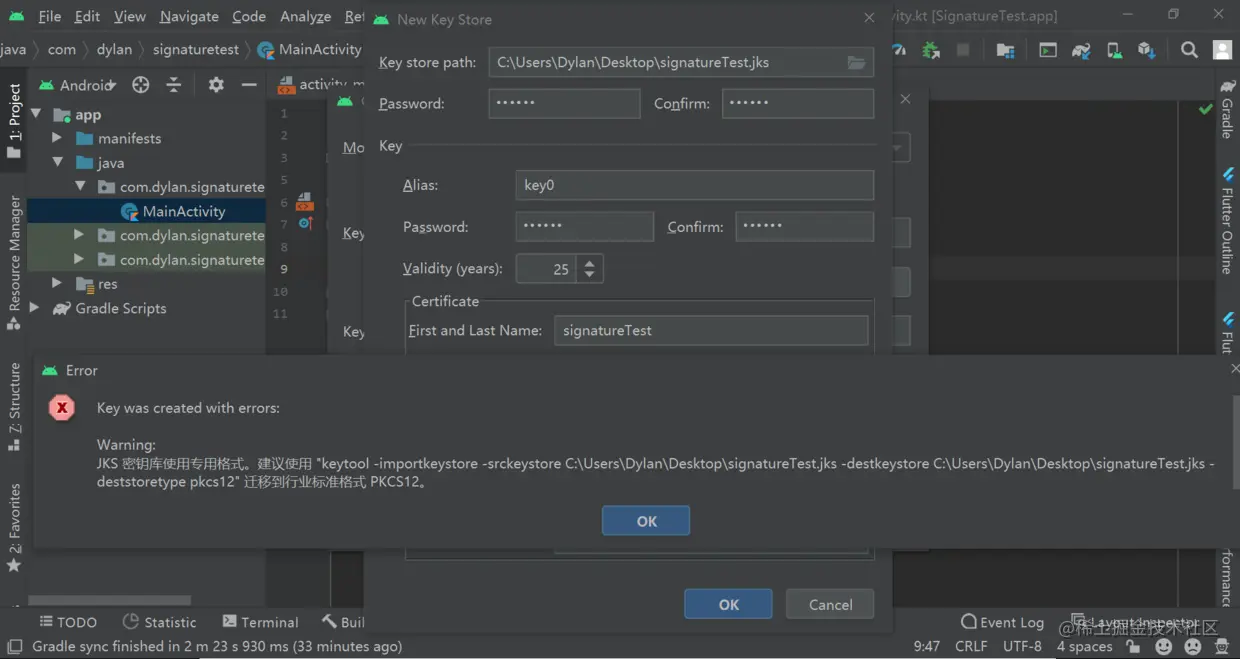This screenshot has width=1240, height=659.
Task: Open the Event Log tab
Action: [1002, 622]
